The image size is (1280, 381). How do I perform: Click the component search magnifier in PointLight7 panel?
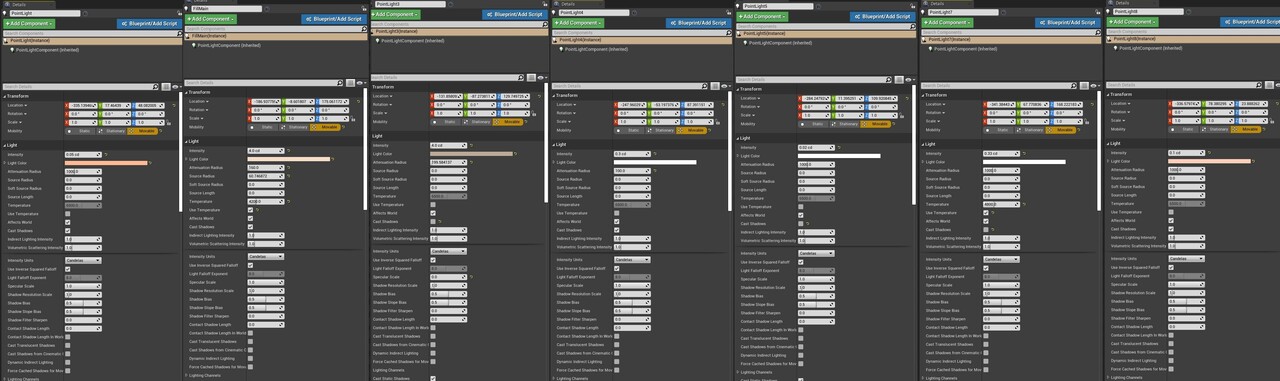click(x=1098, y=32)
